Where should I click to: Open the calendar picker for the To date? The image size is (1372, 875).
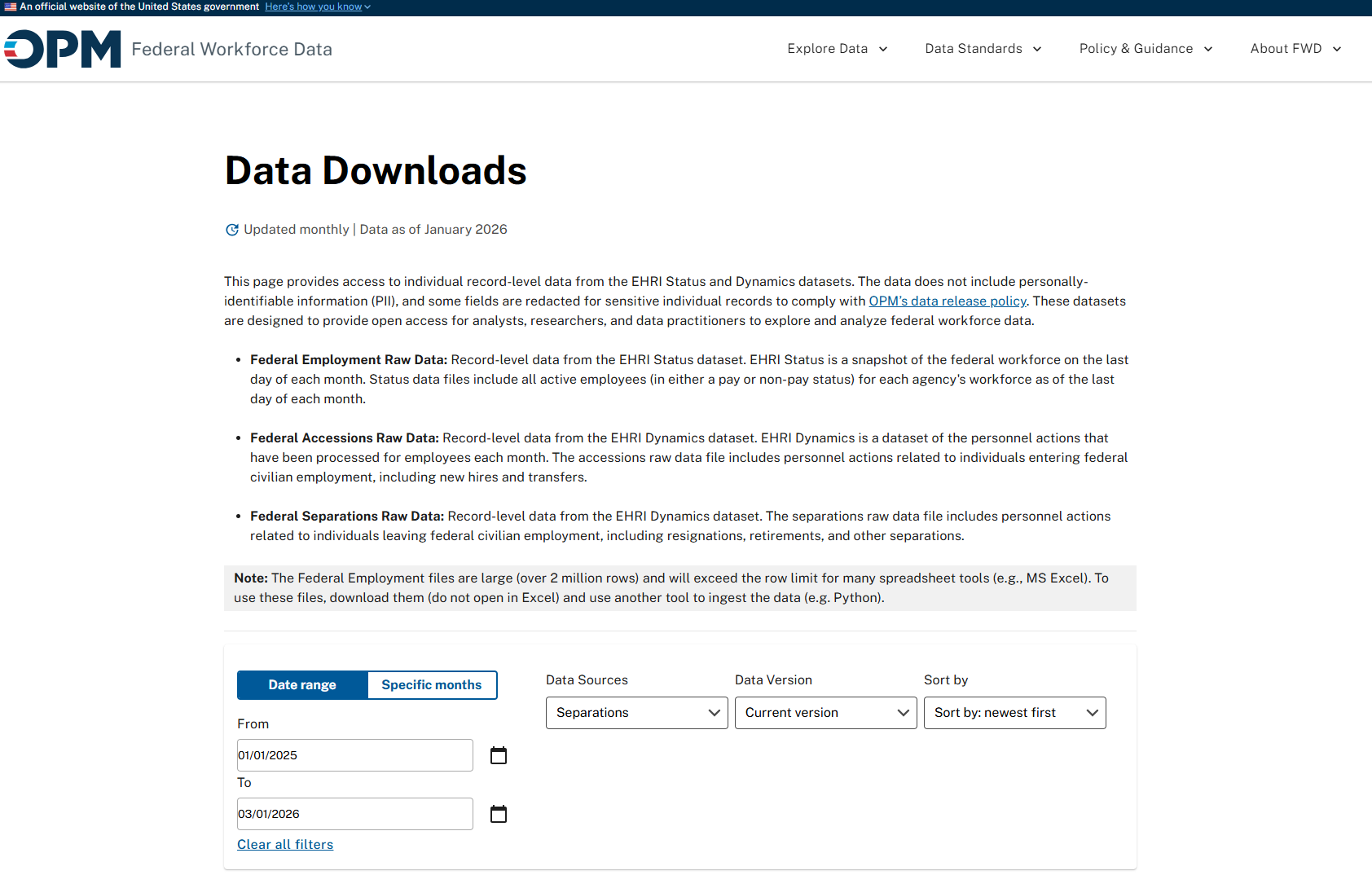point(499,813)
